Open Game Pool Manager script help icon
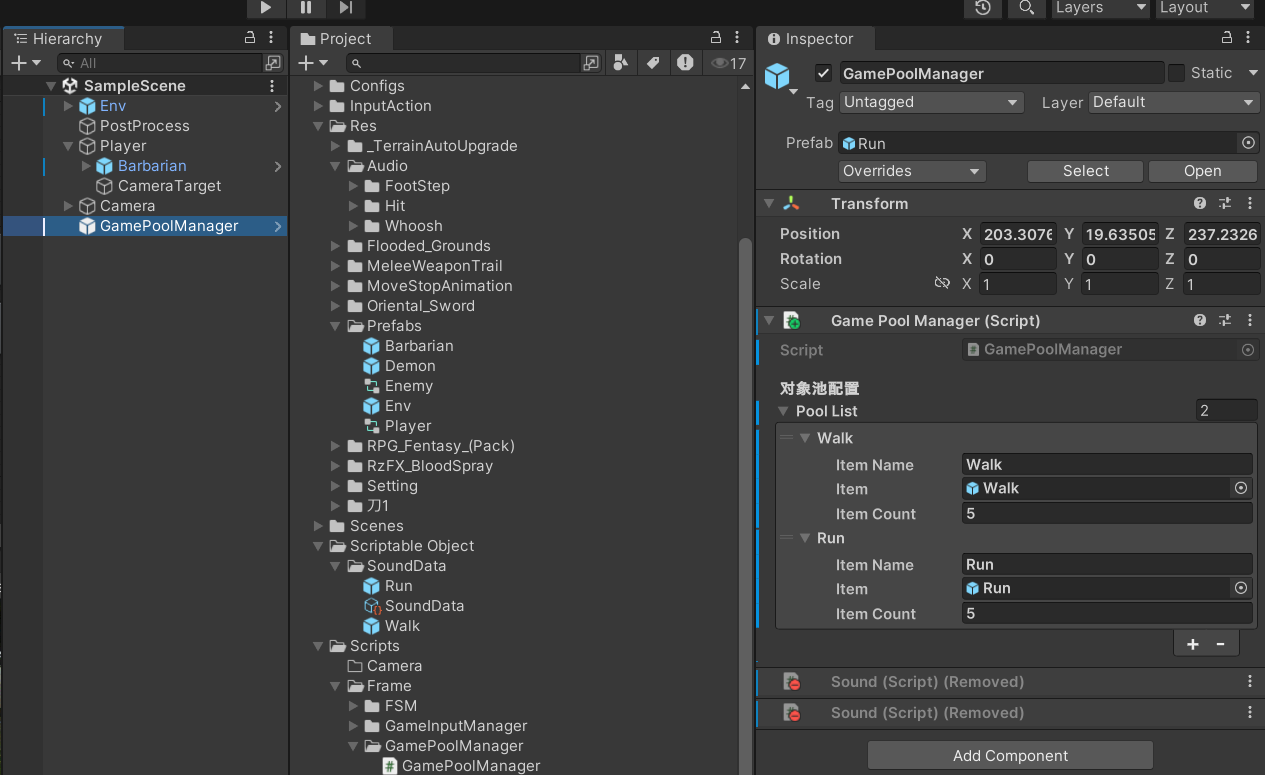Screen dimensions: 1265x775 [1200, 321]
